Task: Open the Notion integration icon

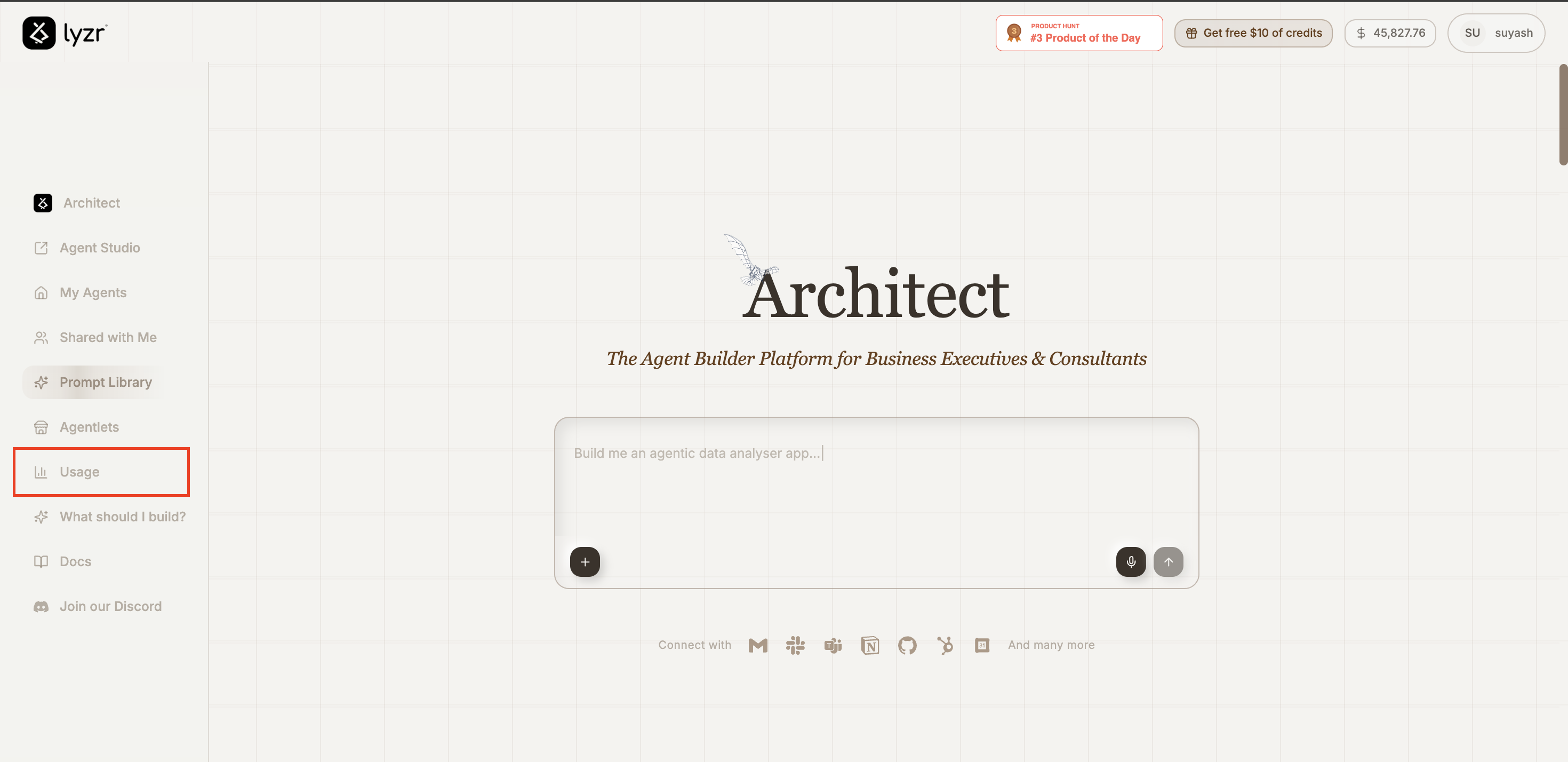Action: click(870, 645)
